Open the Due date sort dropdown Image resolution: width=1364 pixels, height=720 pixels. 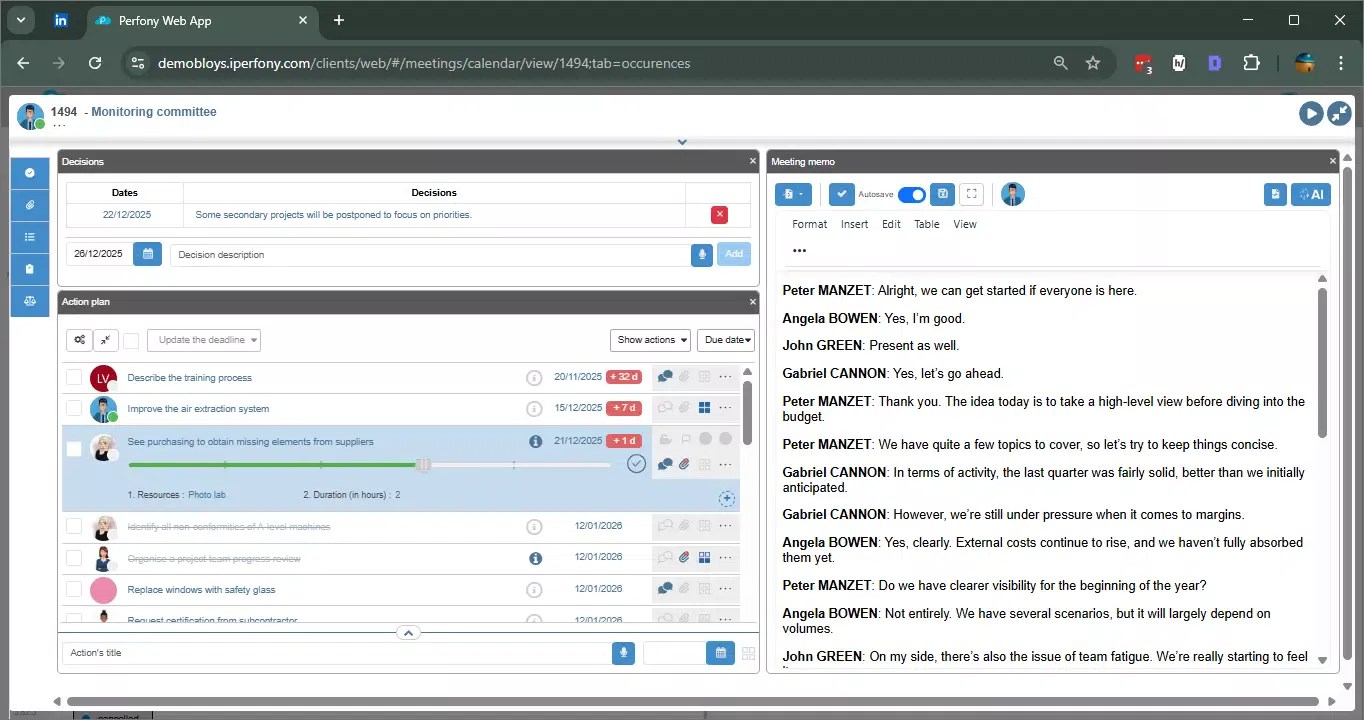(726, 340)
